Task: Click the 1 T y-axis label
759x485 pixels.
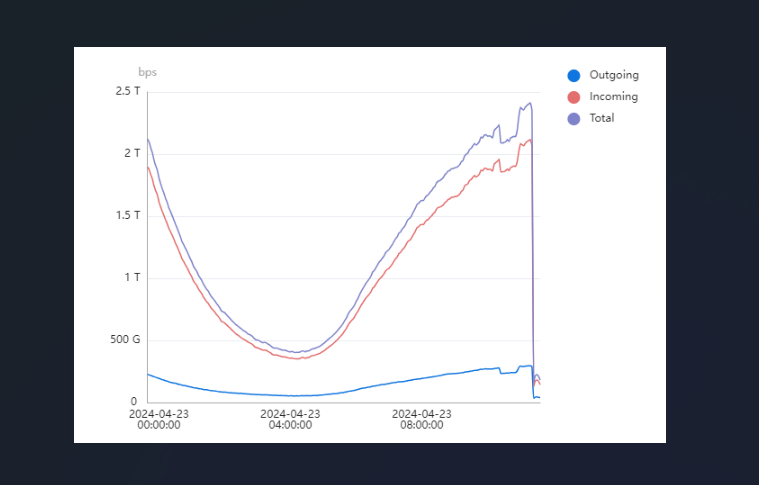Action: [x=133, y=277]
